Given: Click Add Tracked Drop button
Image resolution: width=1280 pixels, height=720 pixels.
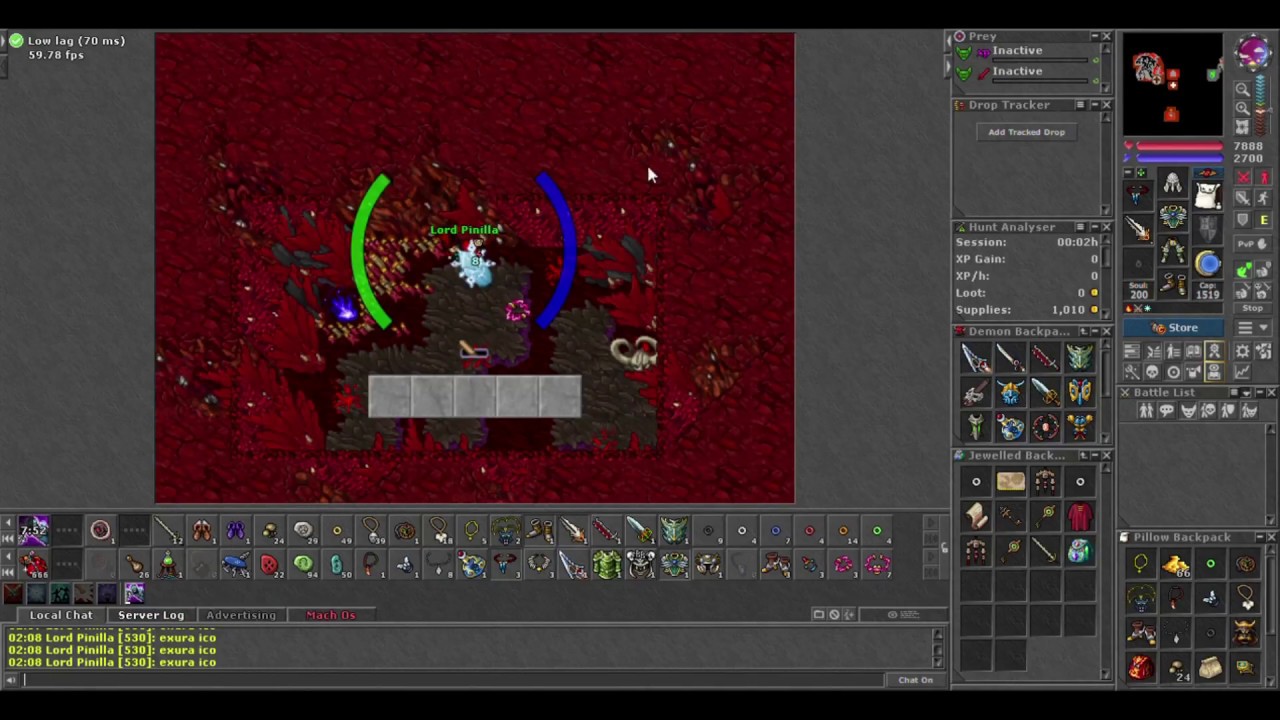Looking at the screenshot, I should click(1026, 132).
